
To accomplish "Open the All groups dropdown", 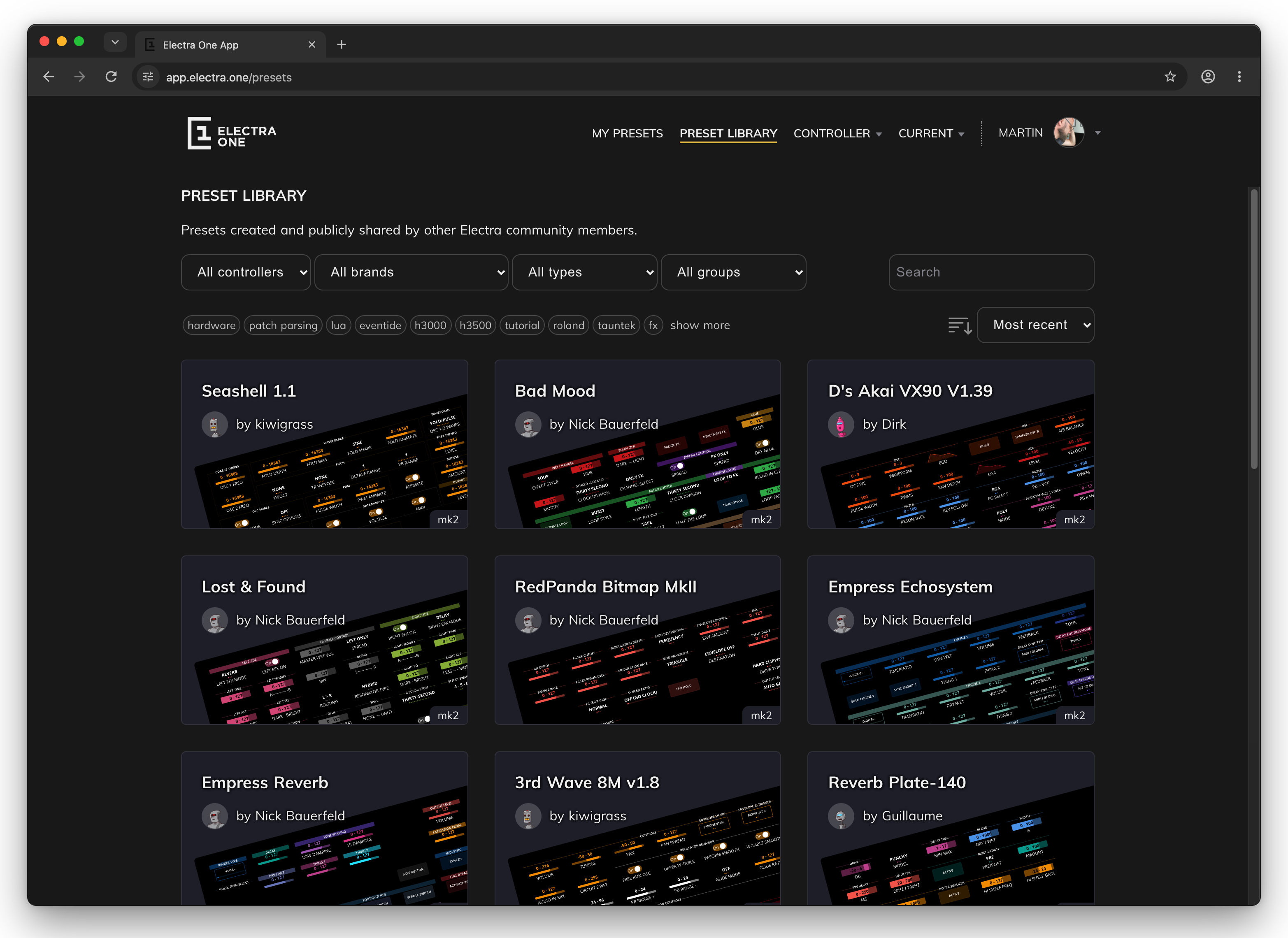I will click(733, 272).
